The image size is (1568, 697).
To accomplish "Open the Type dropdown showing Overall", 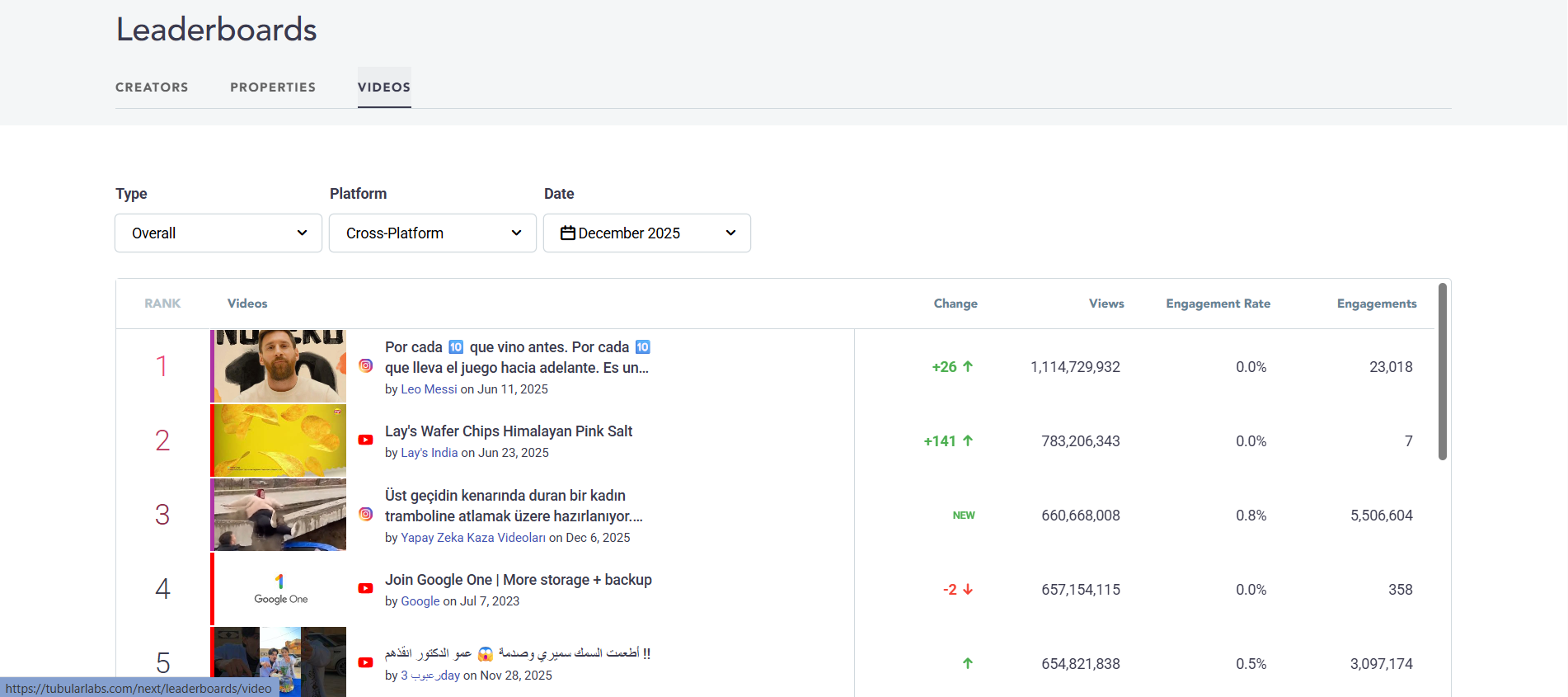I will click(x=218, y=233).
